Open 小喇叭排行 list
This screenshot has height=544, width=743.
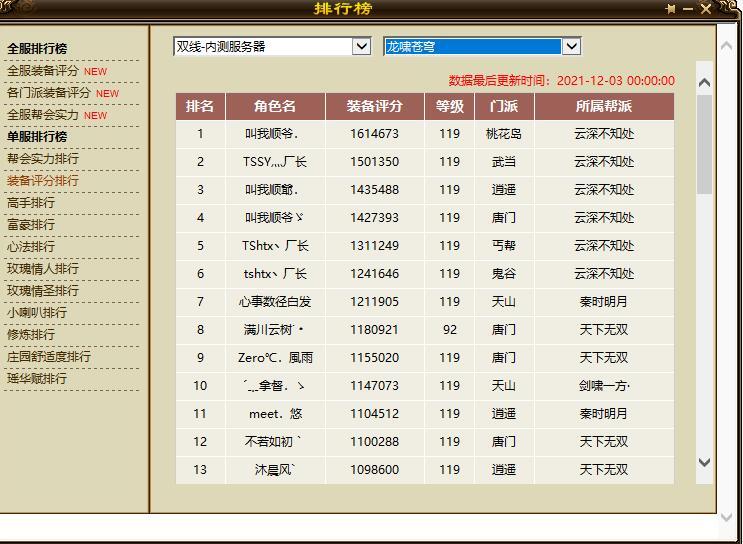point(37,313)
